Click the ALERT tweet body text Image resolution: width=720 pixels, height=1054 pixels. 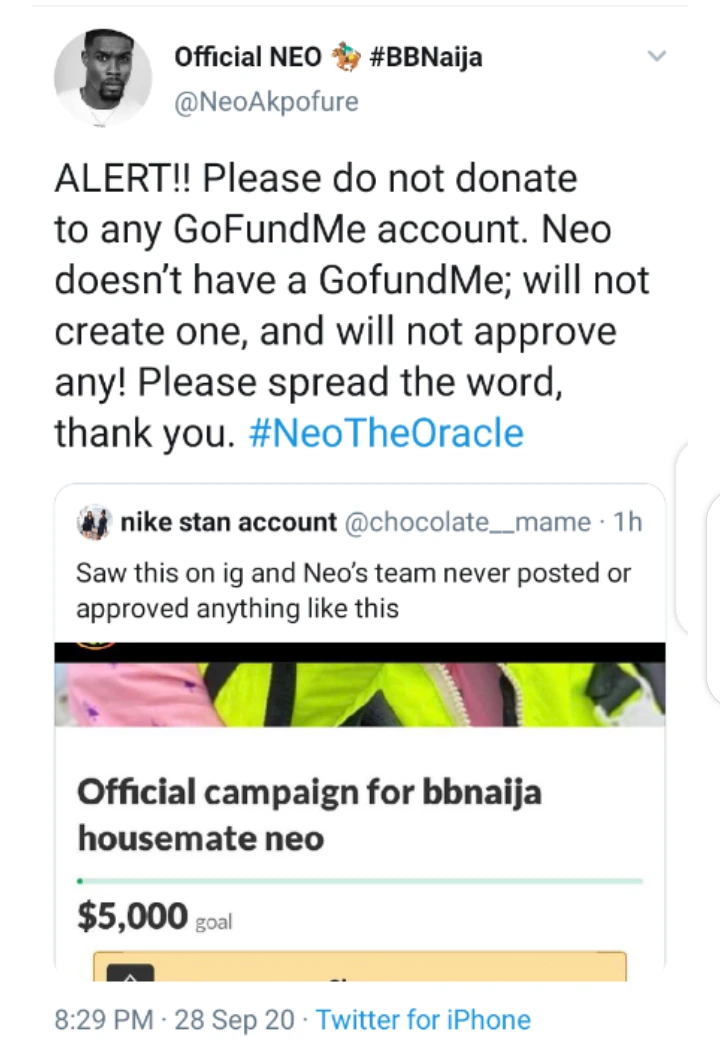[x=350, y=306]
